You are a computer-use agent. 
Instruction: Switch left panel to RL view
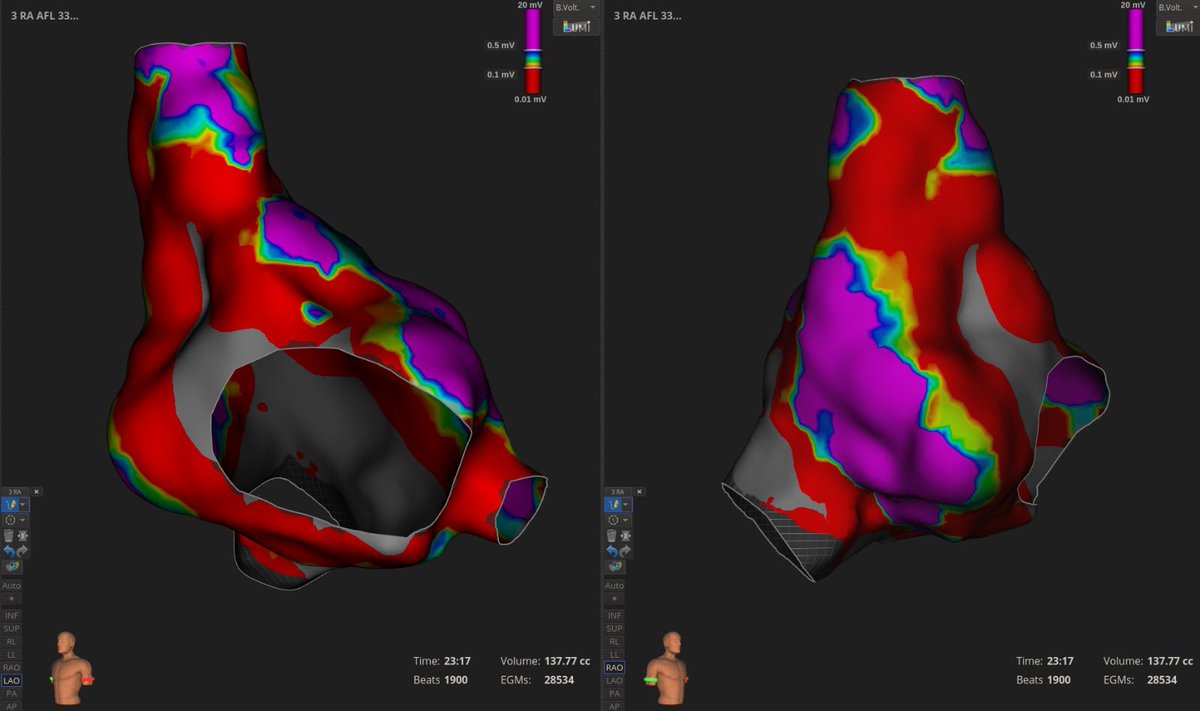point(12,641)
